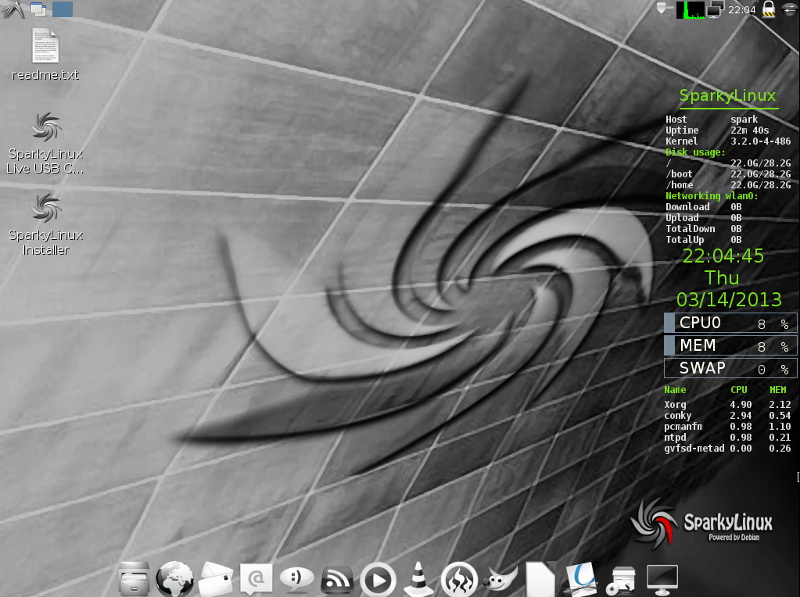The height and width of the screenshot is (597, 800).
Task: Open the instant messenger speech-bubble icon
Action: 295,578
